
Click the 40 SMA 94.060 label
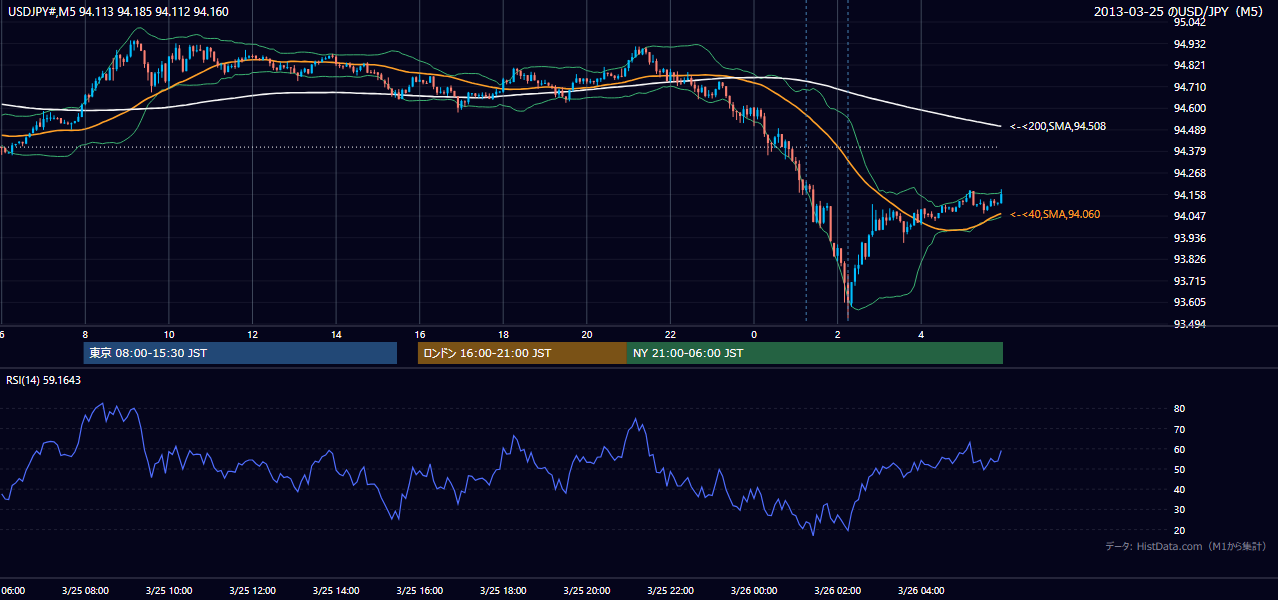(1055, 214)
